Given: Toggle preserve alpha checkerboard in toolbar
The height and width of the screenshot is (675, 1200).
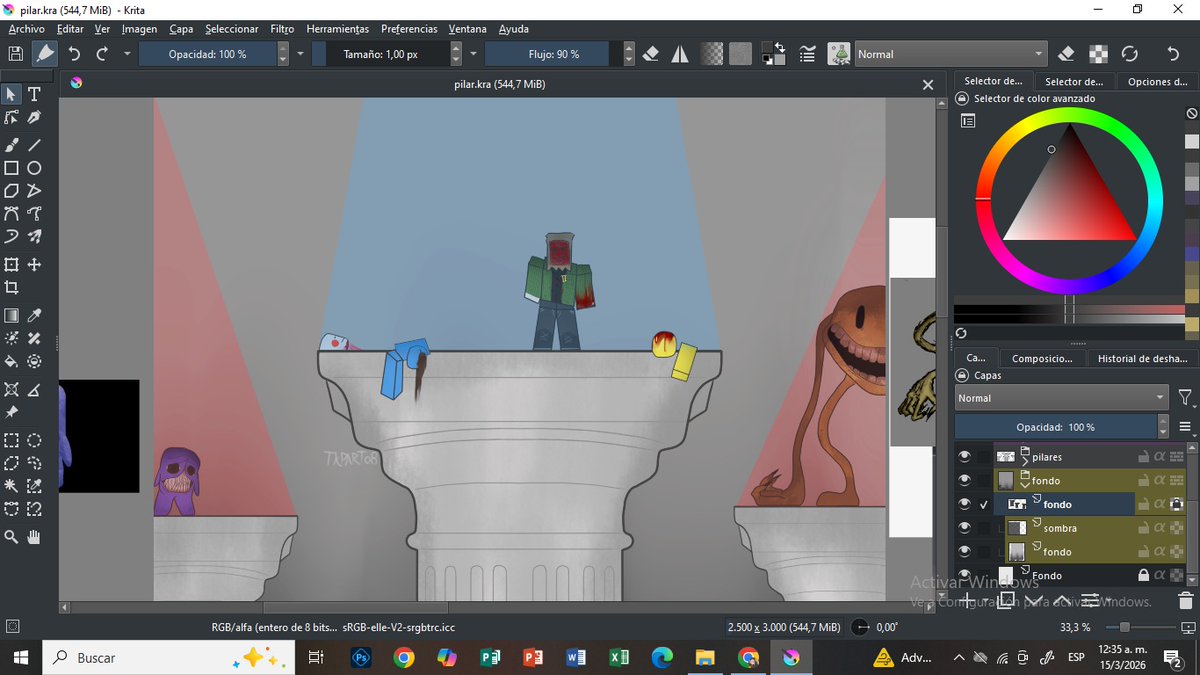Looking at the screenshot, I should coord(1098,54).
